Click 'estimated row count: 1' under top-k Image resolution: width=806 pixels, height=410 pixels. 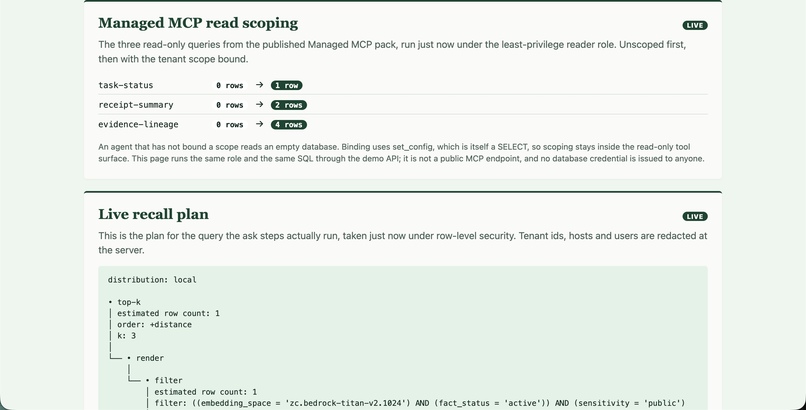tap(168, 313)
